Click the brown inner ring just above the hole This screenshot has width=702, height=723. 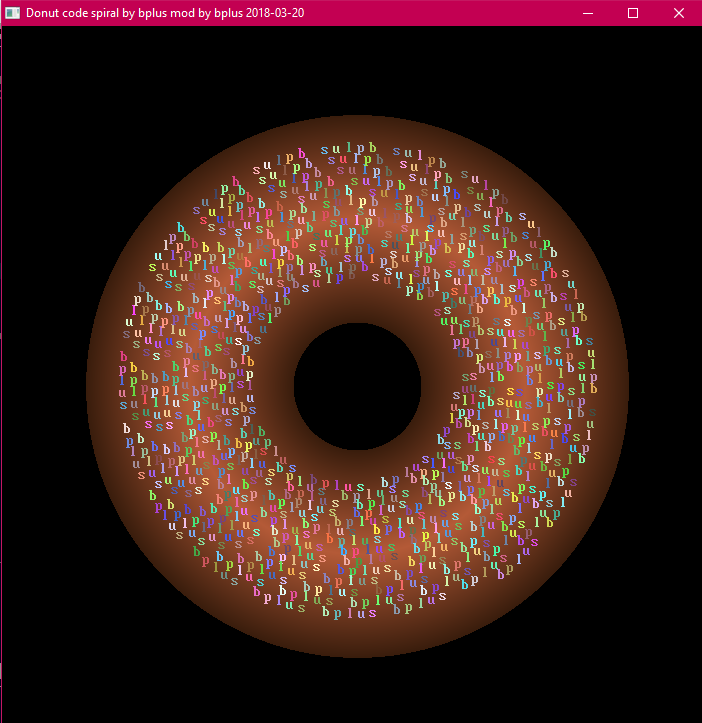click(x=357, y=305)
